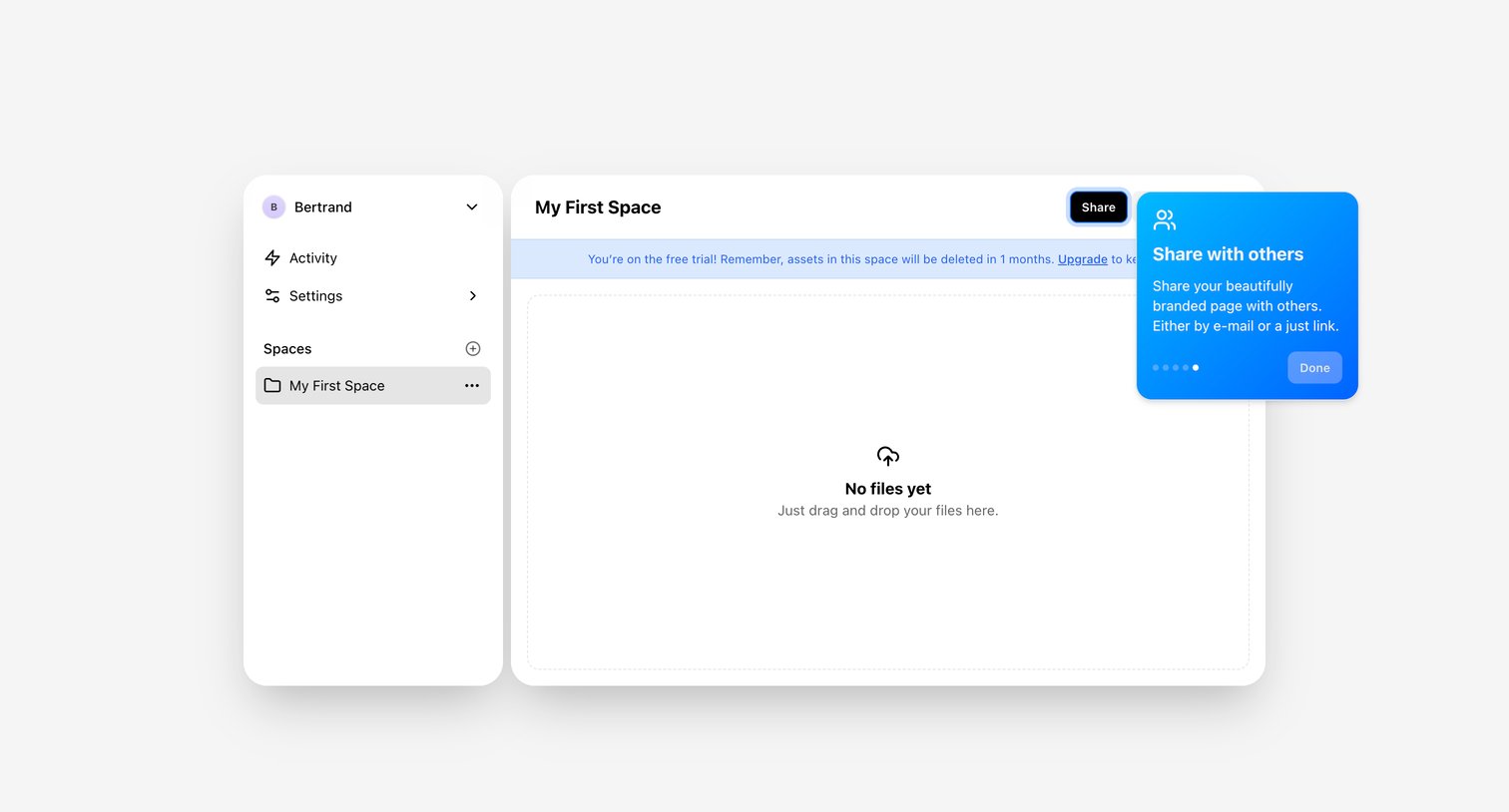Click the Settings sliders icon
Screen dimensions: 1509x812
[x=272, y=296]
